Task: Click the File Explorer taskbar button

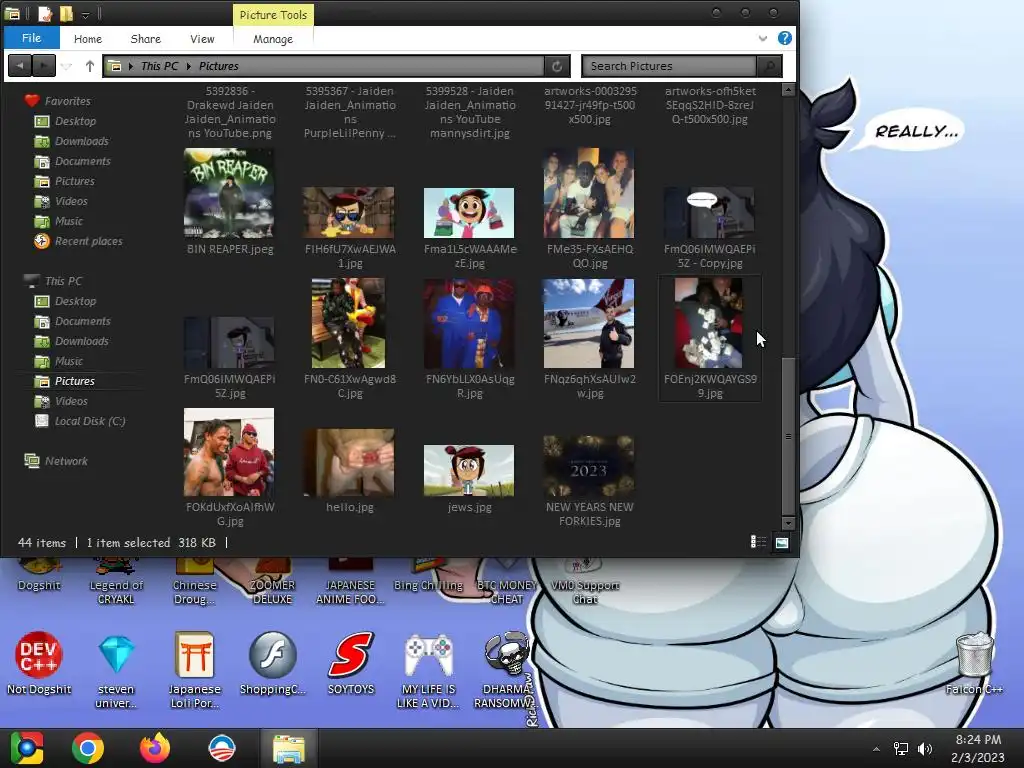Action: (x=289, y=748)
